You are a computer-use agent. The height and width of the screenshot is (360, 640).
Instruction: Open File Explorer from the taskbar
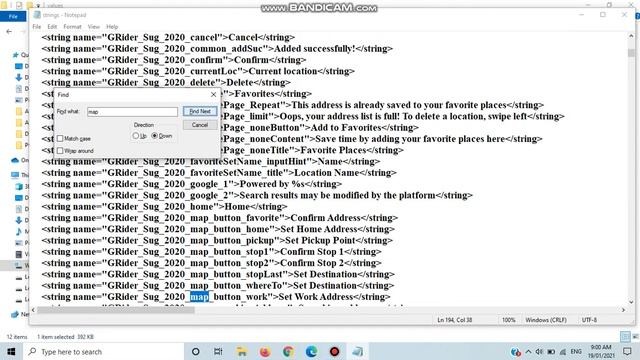click(x=242, y=351)
